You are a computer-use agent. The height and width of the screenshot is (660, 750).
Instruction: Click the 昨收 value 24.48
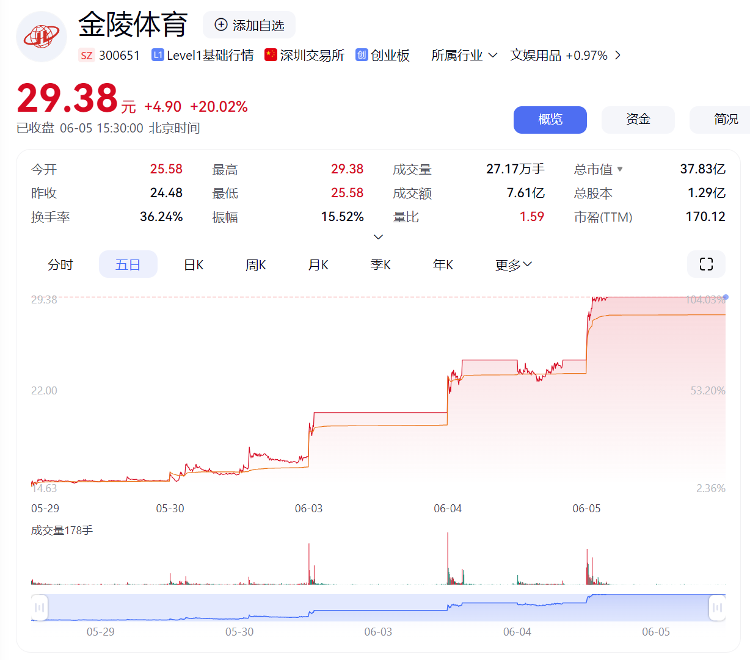[x=166, y=193]
